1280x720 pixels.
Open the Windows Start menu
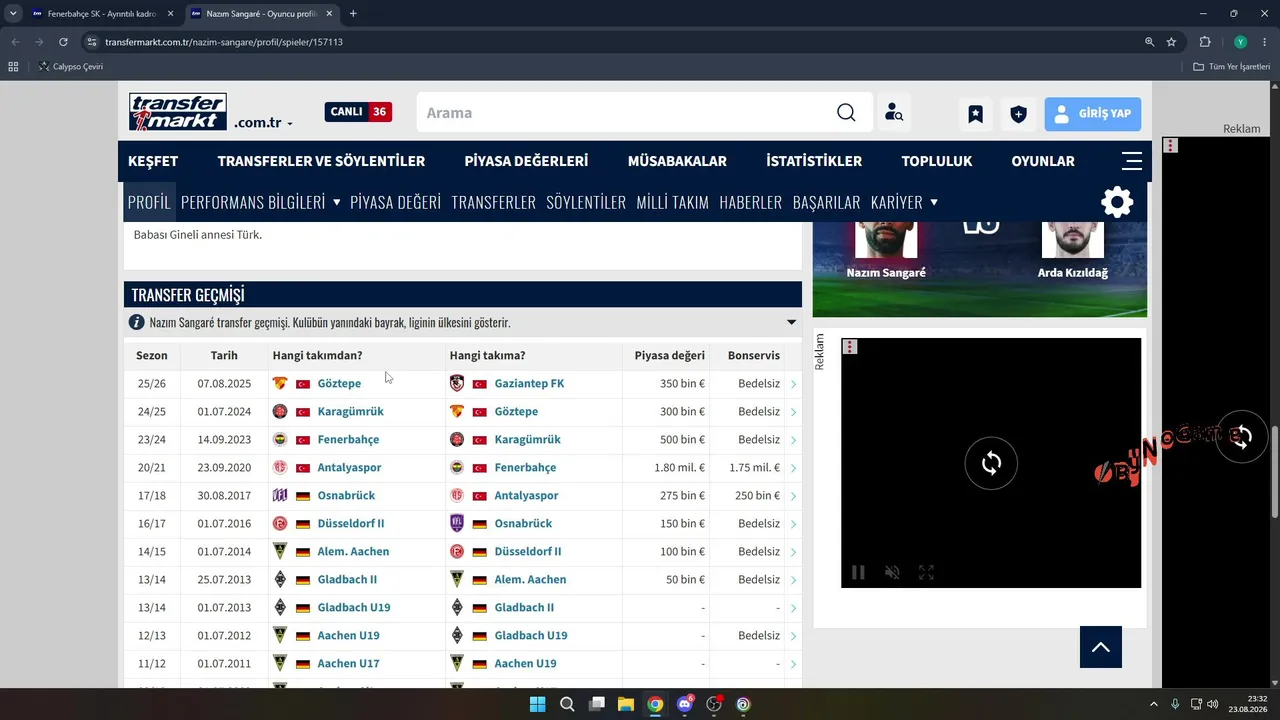pyautogui.click(x=538, y=704)
